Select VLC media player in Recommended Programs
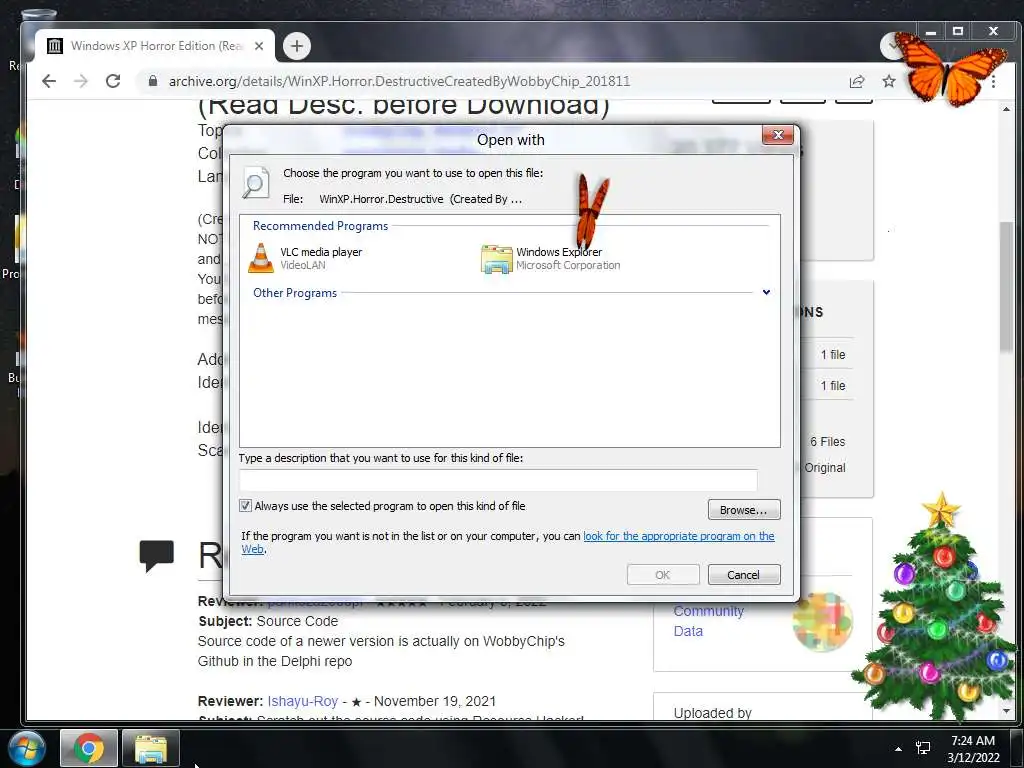This screenshot has width=1024, height=768. 305,258
